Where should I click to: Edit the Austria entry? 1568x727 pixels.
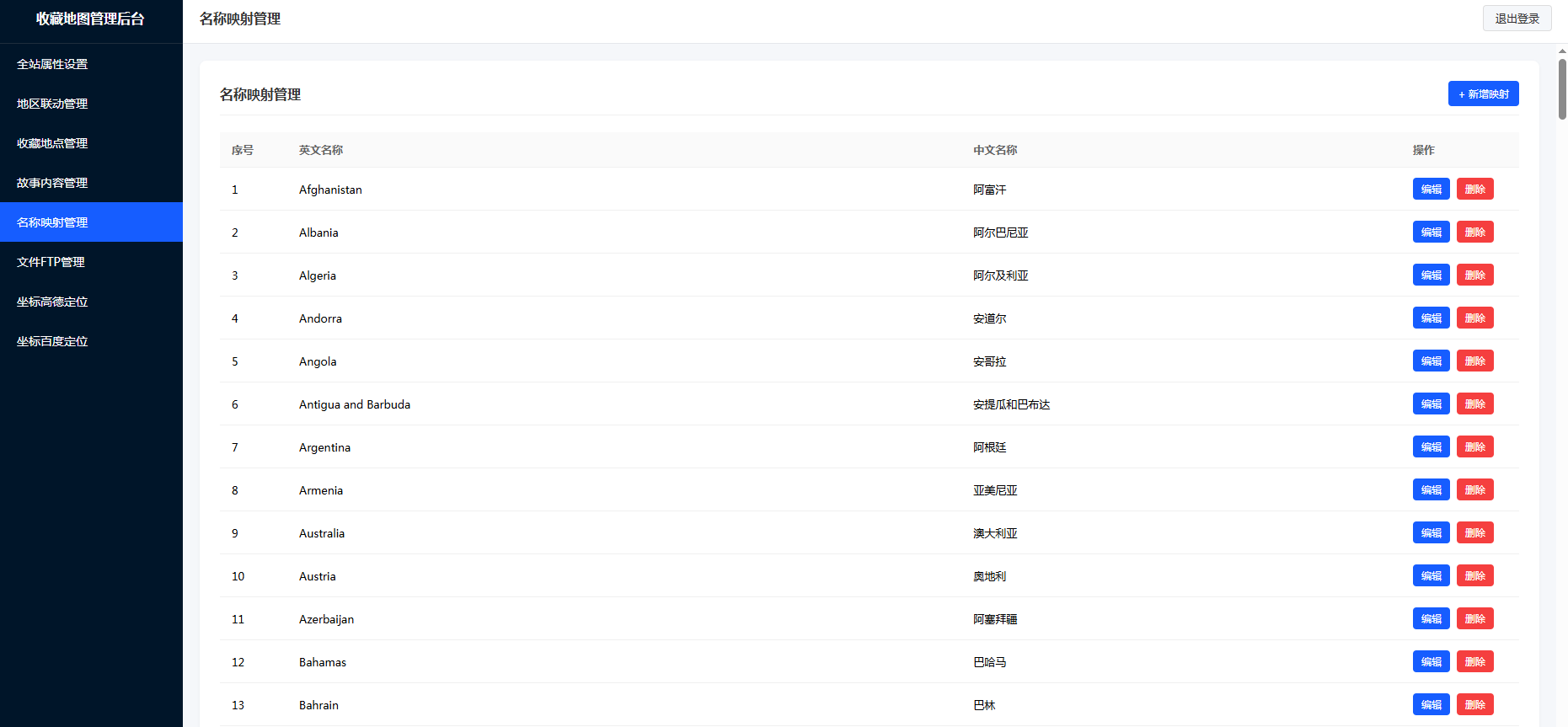coord(1431,575)
